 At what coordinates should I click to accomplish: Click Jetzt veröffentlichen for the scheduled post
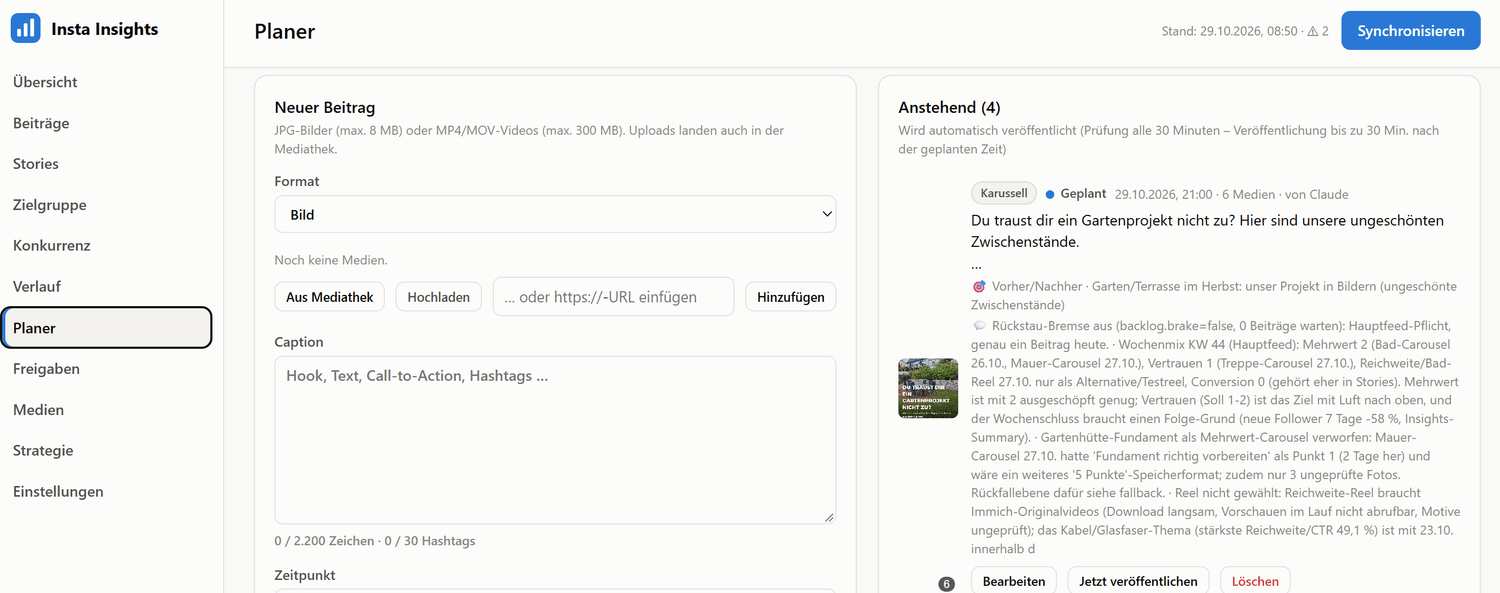1138,581
